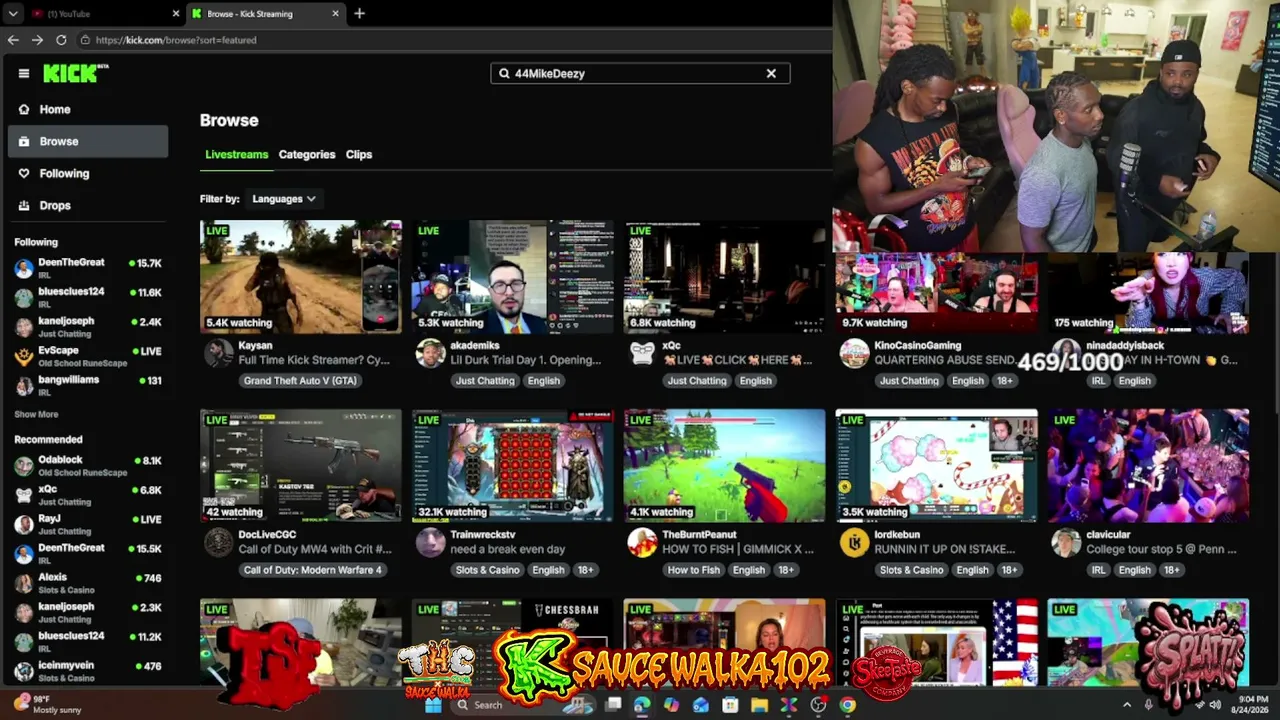Viewport: 1280px width, 720px height.
Task: Click IRL tag under clavicular stream
Action: pos(1099,570)
